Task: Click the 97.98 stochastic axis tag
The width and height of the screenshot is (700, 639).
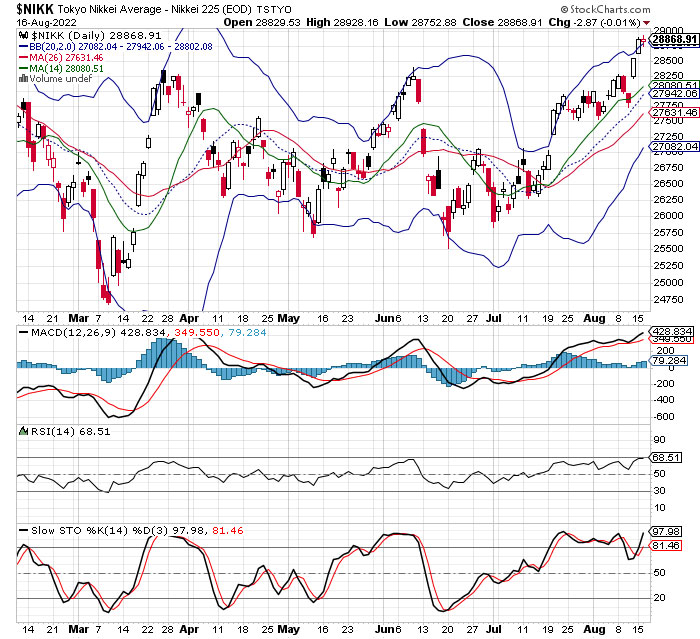Action: tap(666, 532)
